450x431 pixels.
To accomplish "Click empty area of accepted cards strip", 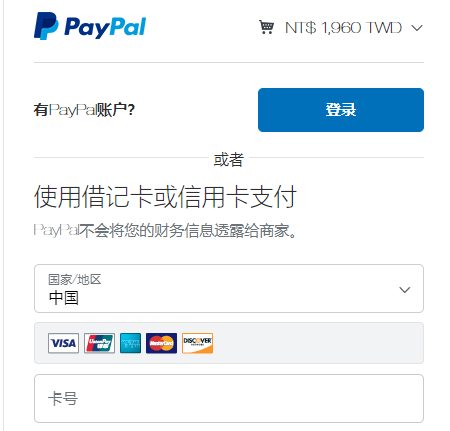I will point(317,343).
